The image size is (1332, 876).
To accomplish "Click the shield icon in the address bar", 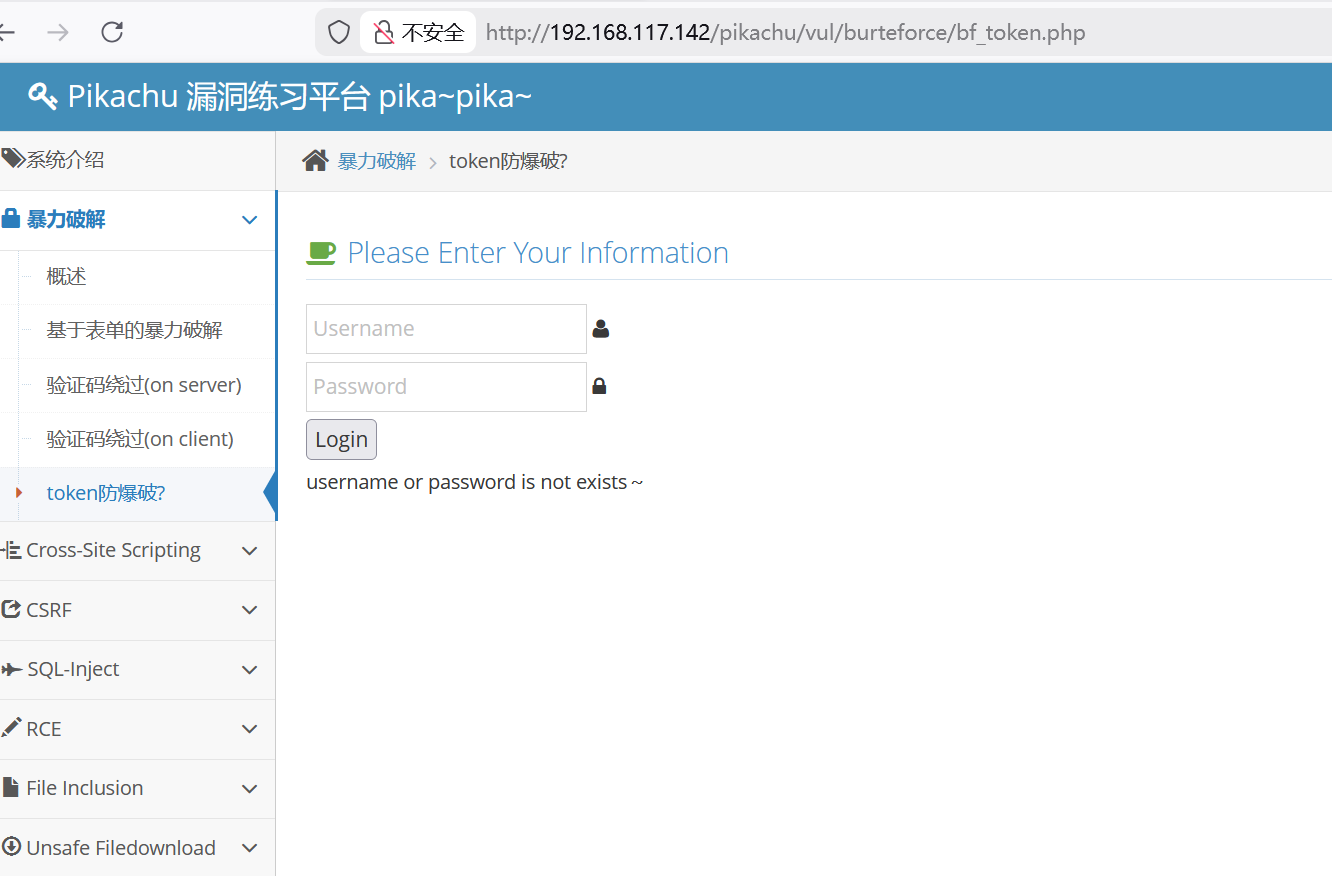I will tap(339, 32).
